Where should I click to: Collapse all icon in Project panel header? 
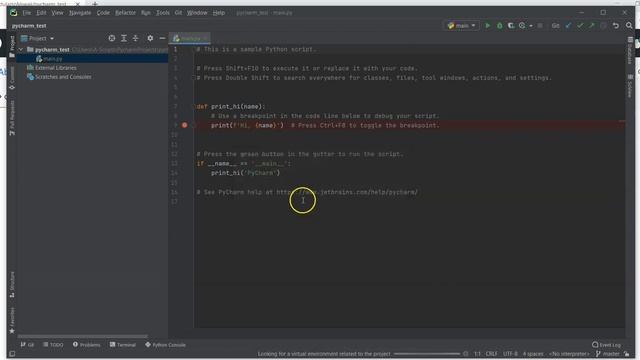(x=136, y=38)
